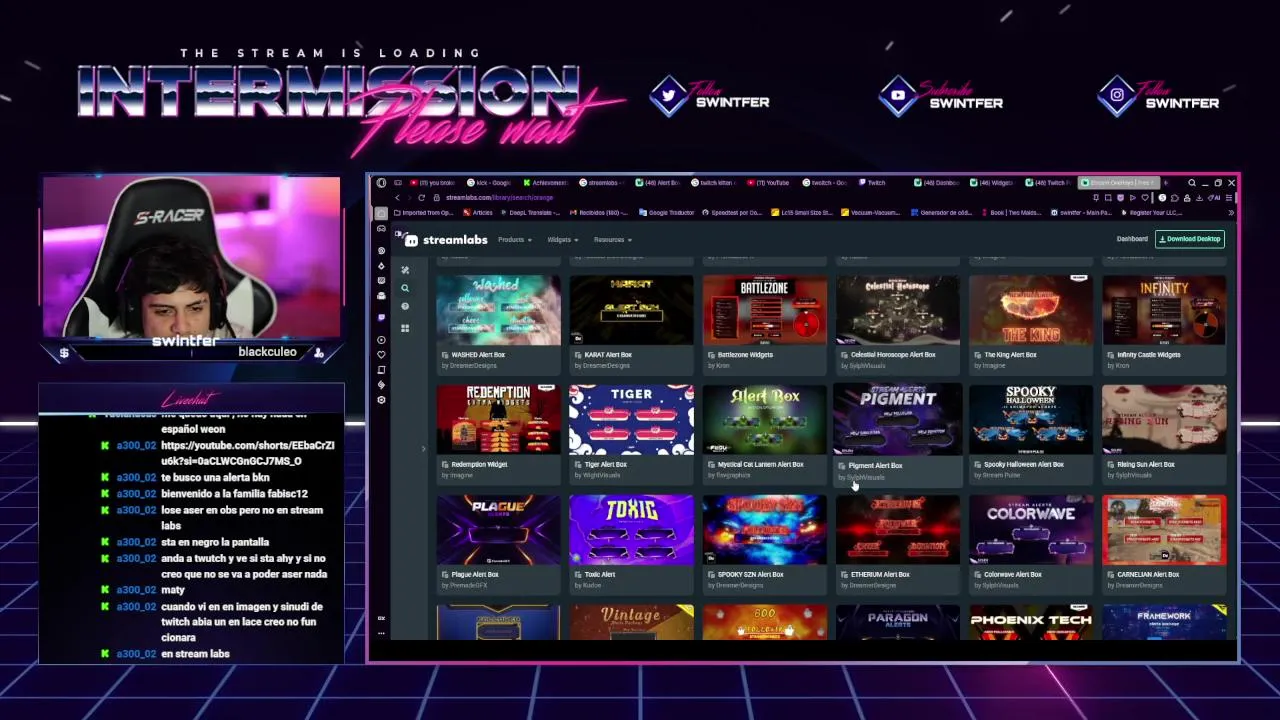The height and width of the screenshot is (720, 1280).
Task: Open the ETHERIUM Alert Box thumbnail
Action: point(898,530)
